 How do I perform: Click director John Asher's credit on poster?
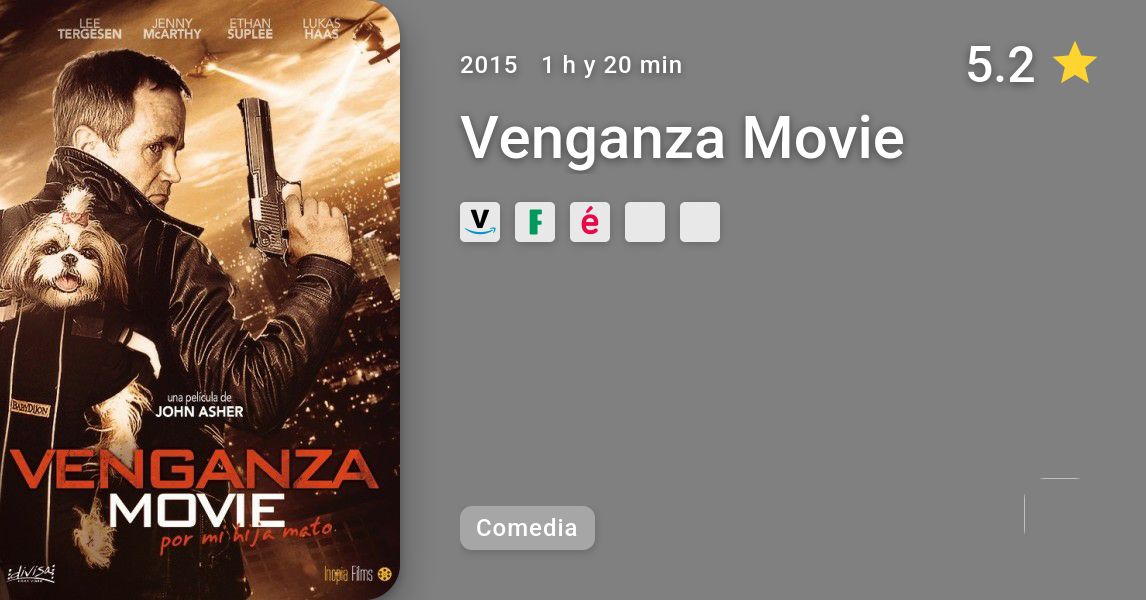tap(200, 406)
